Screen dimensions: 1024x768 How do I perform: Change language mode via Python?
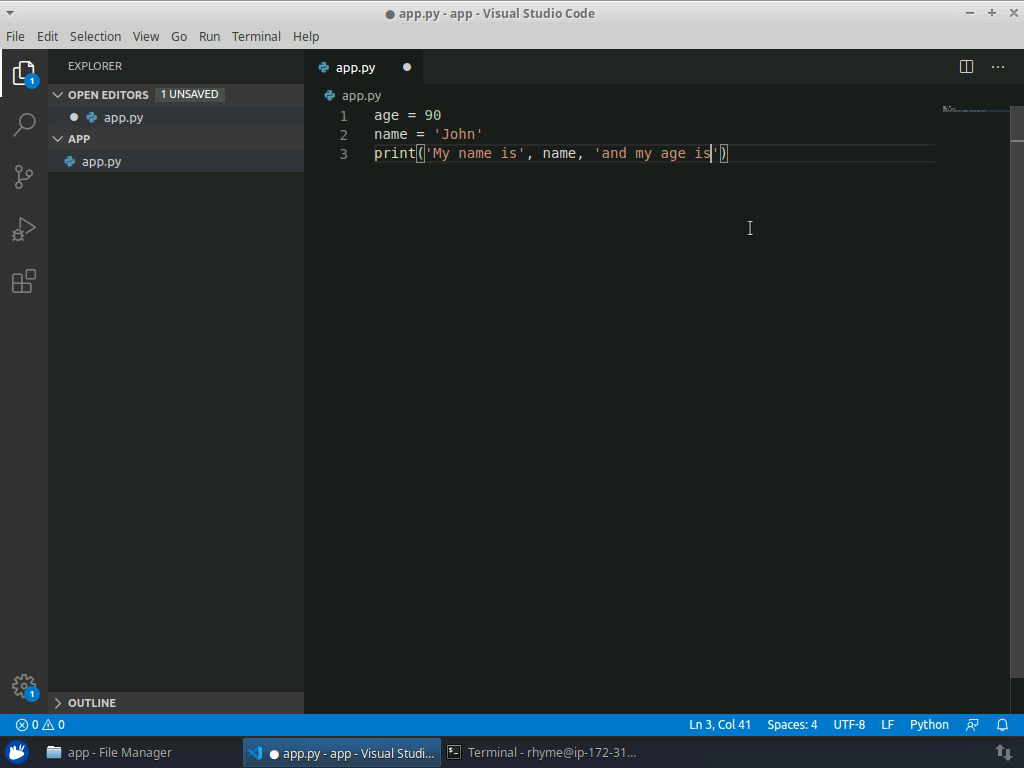(929, 725)
